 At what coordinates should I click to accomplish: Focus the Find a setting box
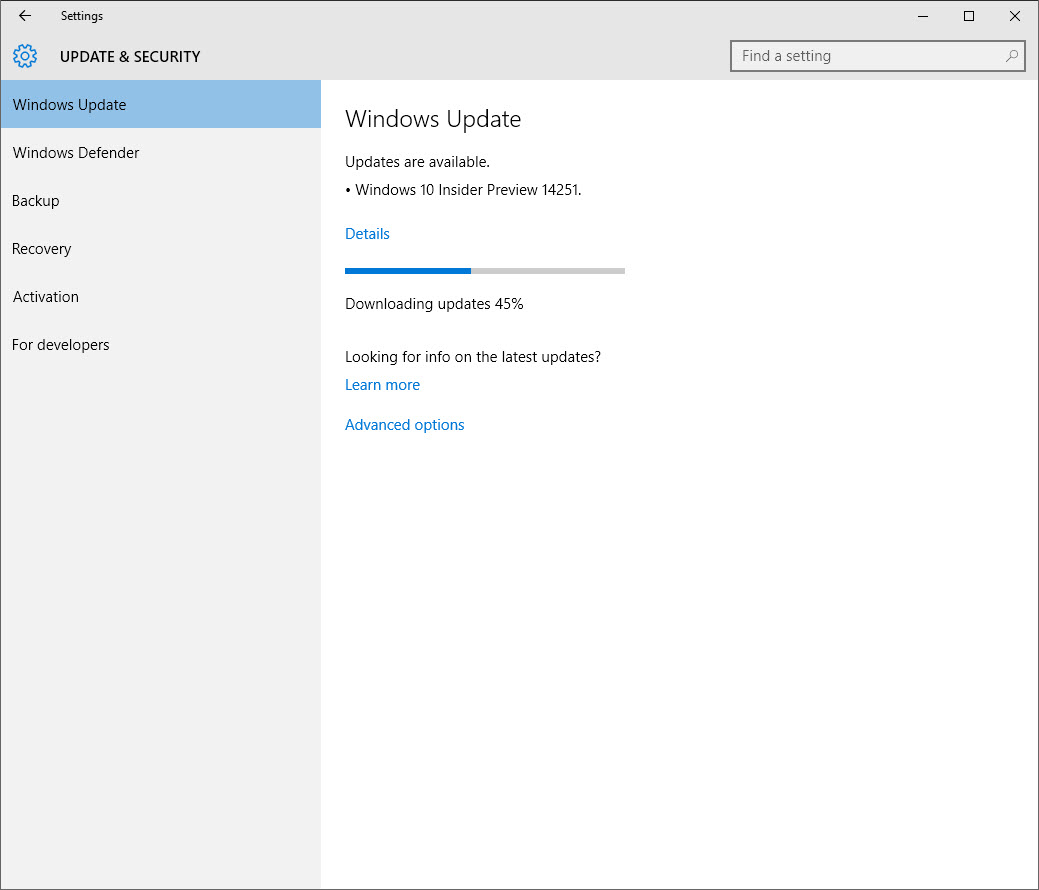[x=877, y=56]
